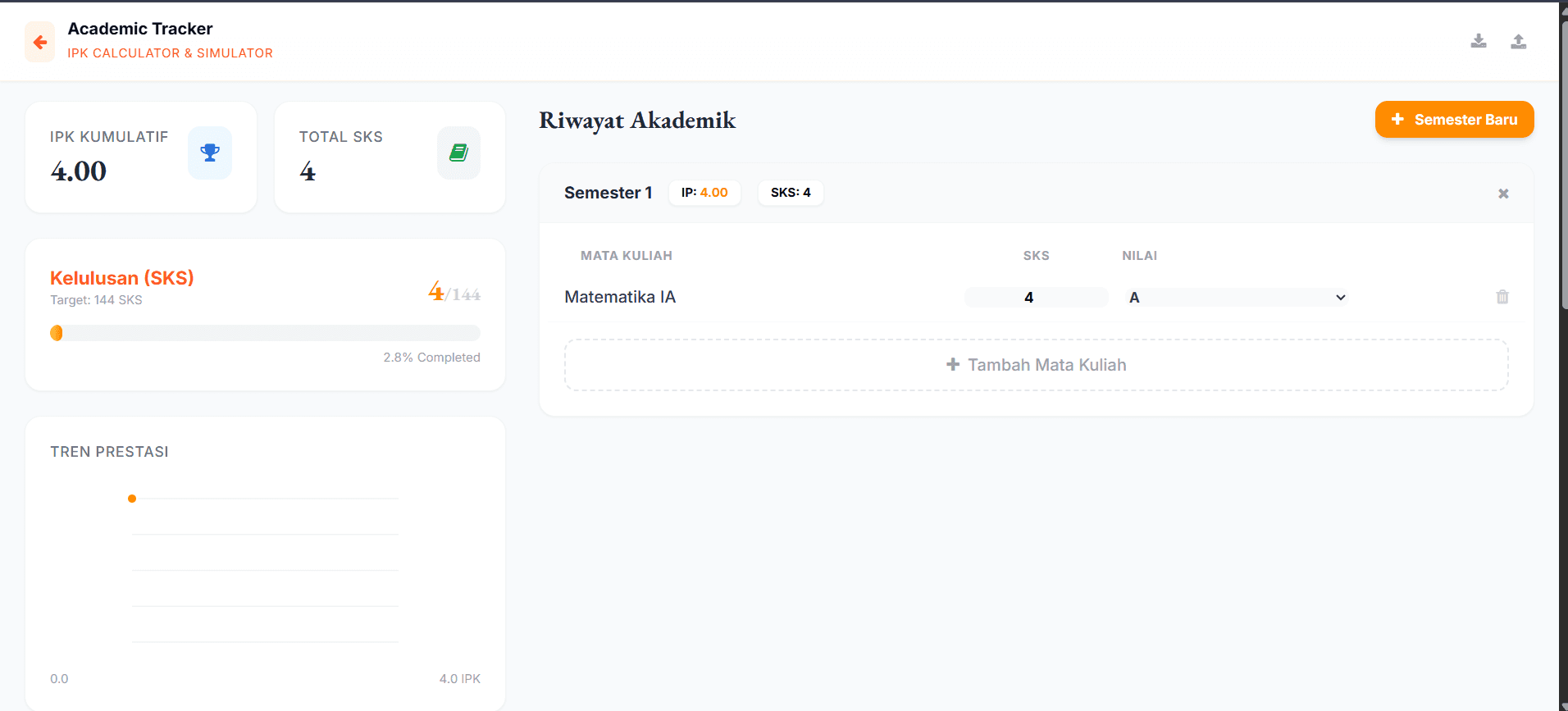Viewport: 1568px width, 711px height.
Task: Click the trophy icon in IPK Kumulatif card
Action: pos(210,153)
